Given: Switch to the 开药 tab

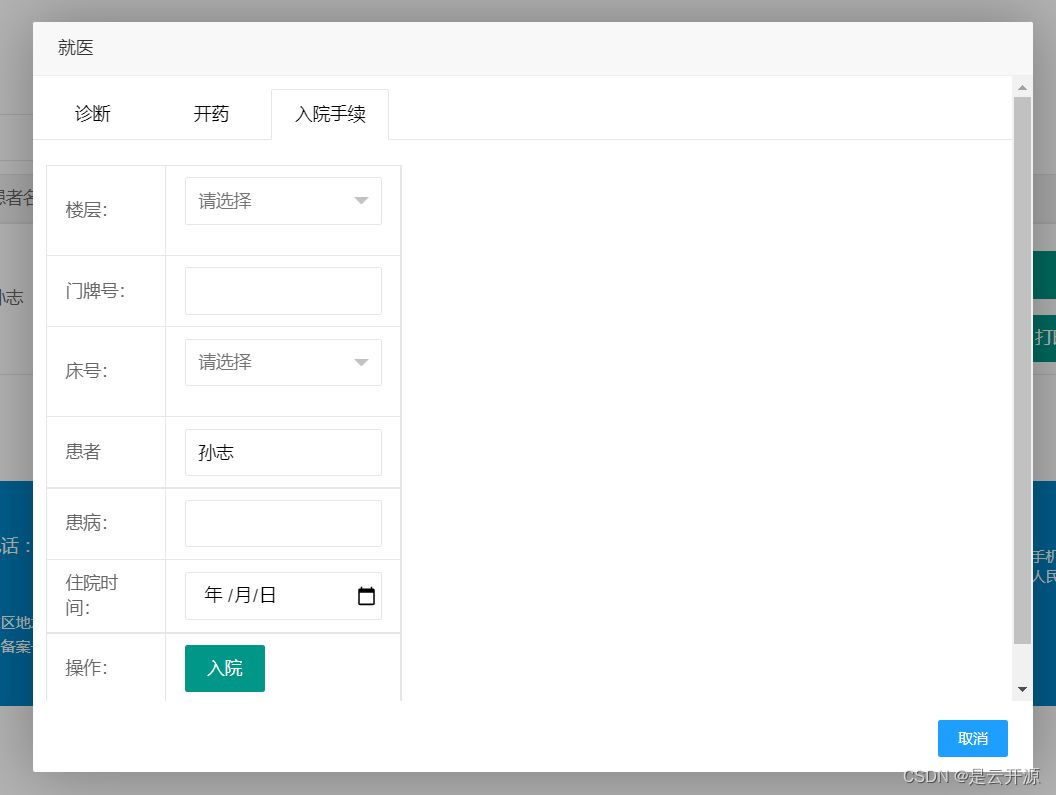Looking at the screenshot, I should [x=210, y=114].
